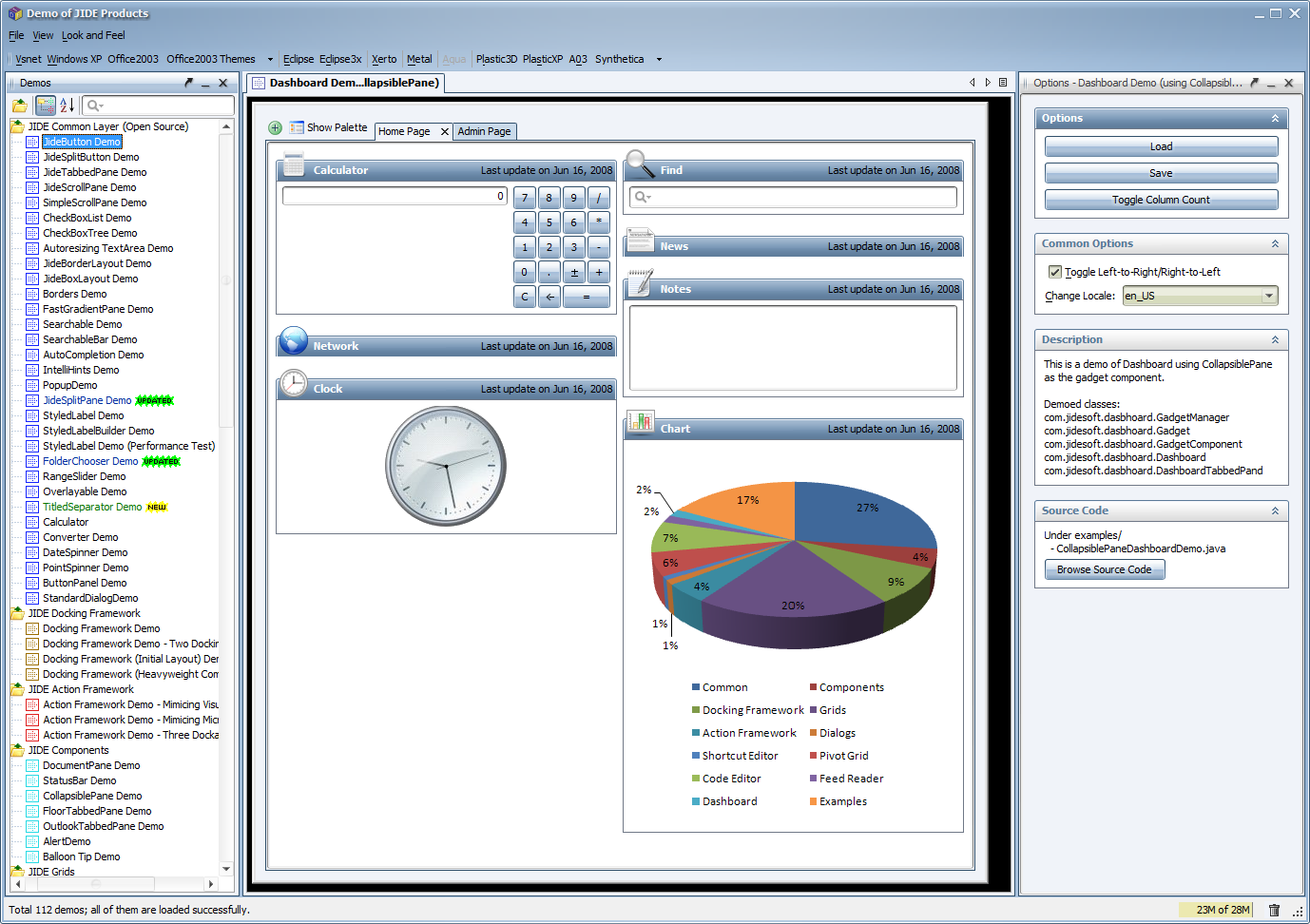Select the Office2003 look and feel
The image size is (1310, 924).
(133, 59)
